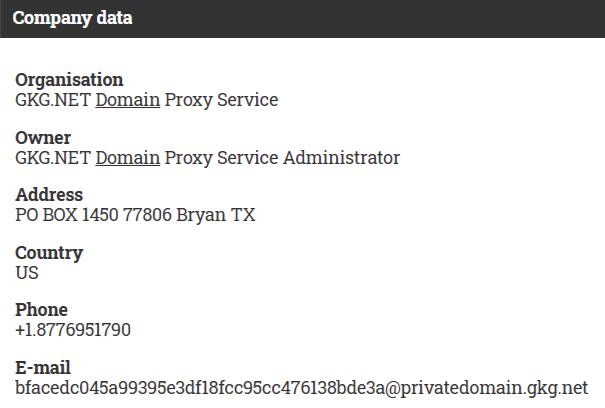The image size is (605, 408).
Task: Click the US country value
Action: pyautogui.click(x=27, y=273)
